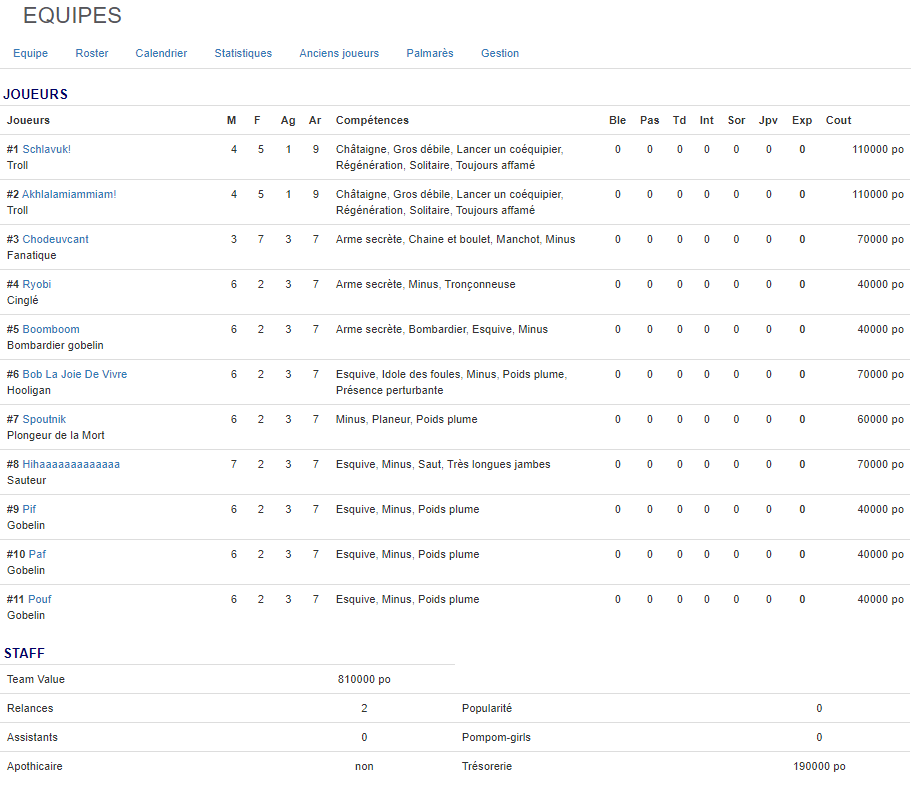Viewport: 920px width, 789px height.
Task: Open the Calendrier tab
Action: pyautogui.click(x=161, y=53)
